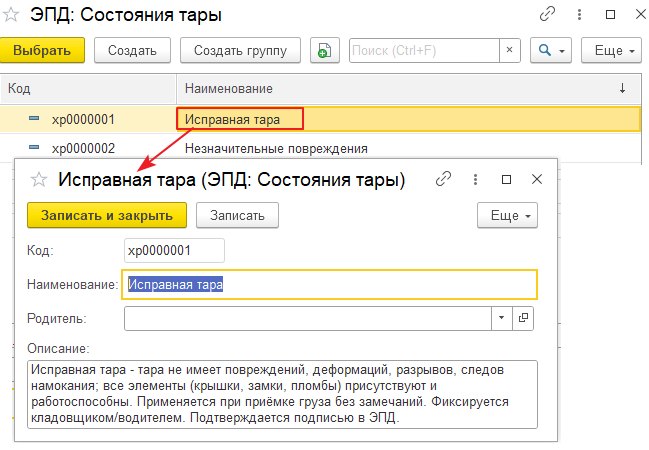Click the Выбрать button
This screenshot has width=649, height=450.
(42, 51)
